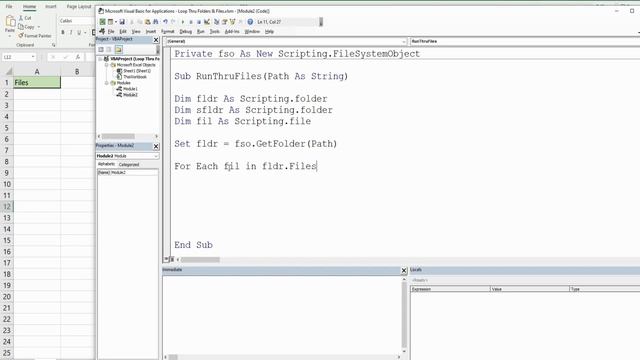The width and height of the screenshot is (640, 360).
Task: Click View Code icon in Project panel
Action: (101, 49)
